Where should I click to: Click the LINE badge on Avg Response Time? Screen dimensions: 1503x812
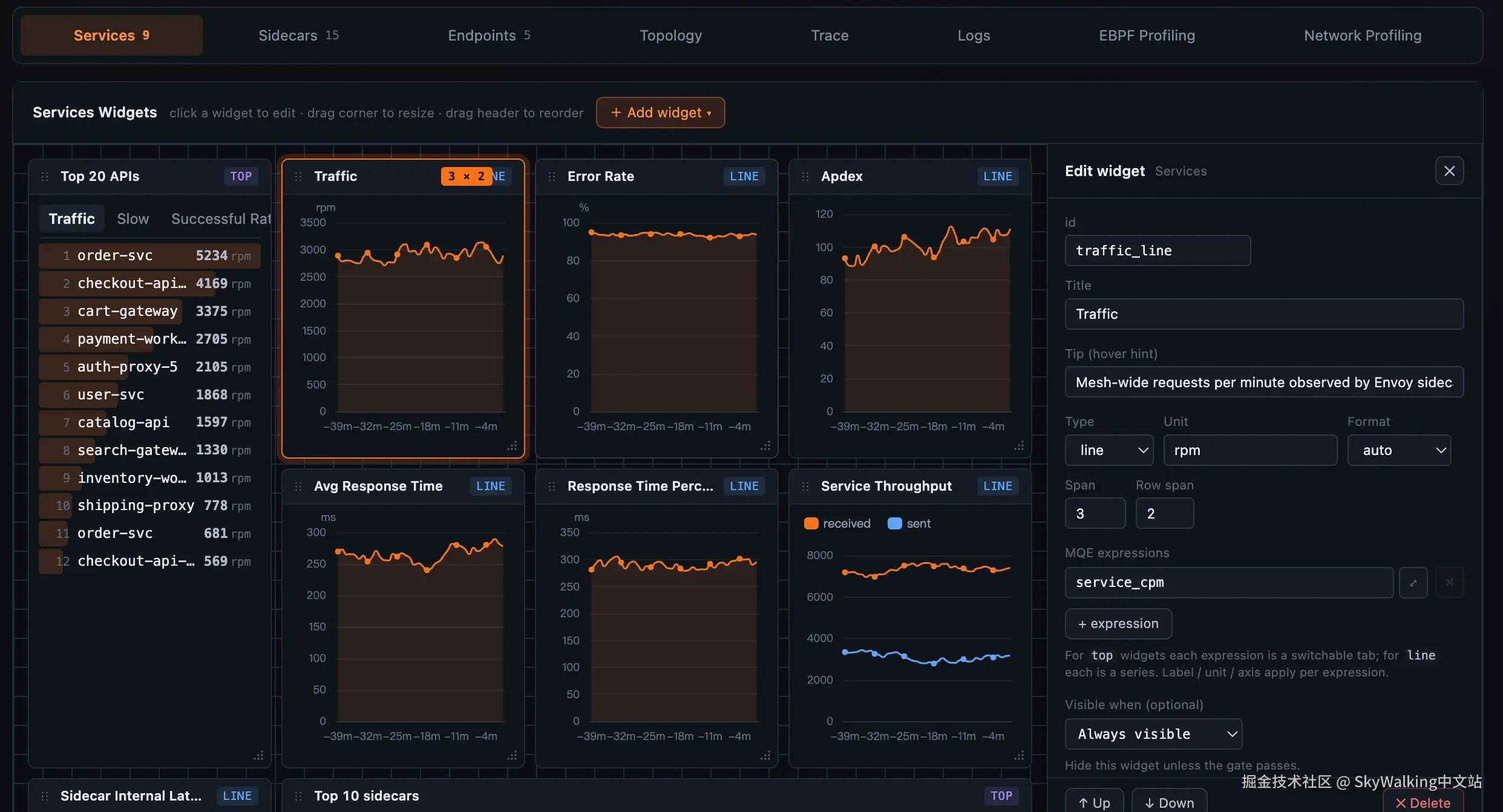491,486
